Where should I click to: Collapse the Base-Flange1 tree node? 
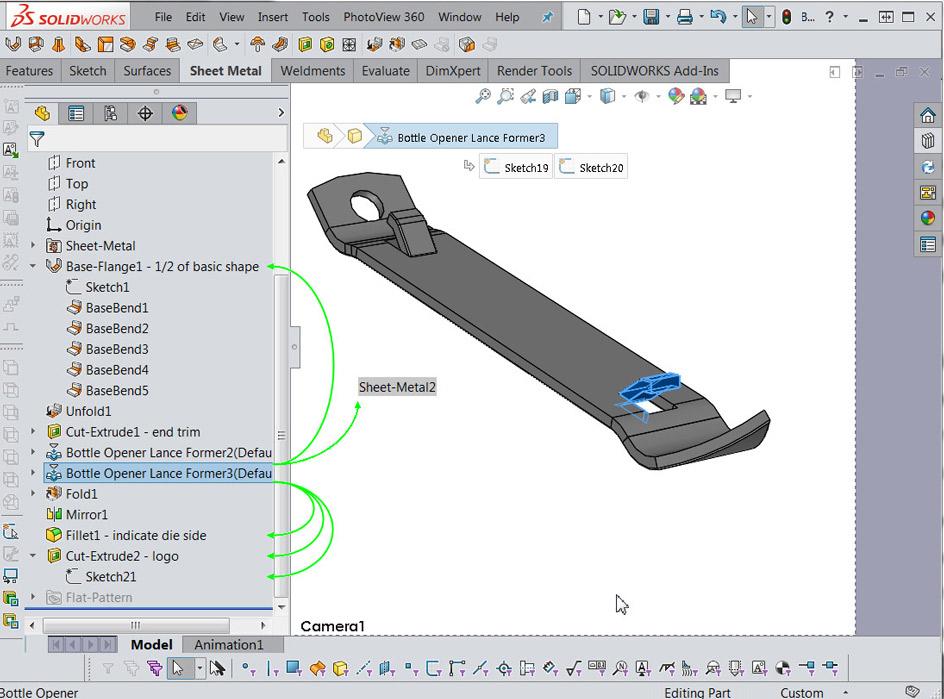pos(33,266)
